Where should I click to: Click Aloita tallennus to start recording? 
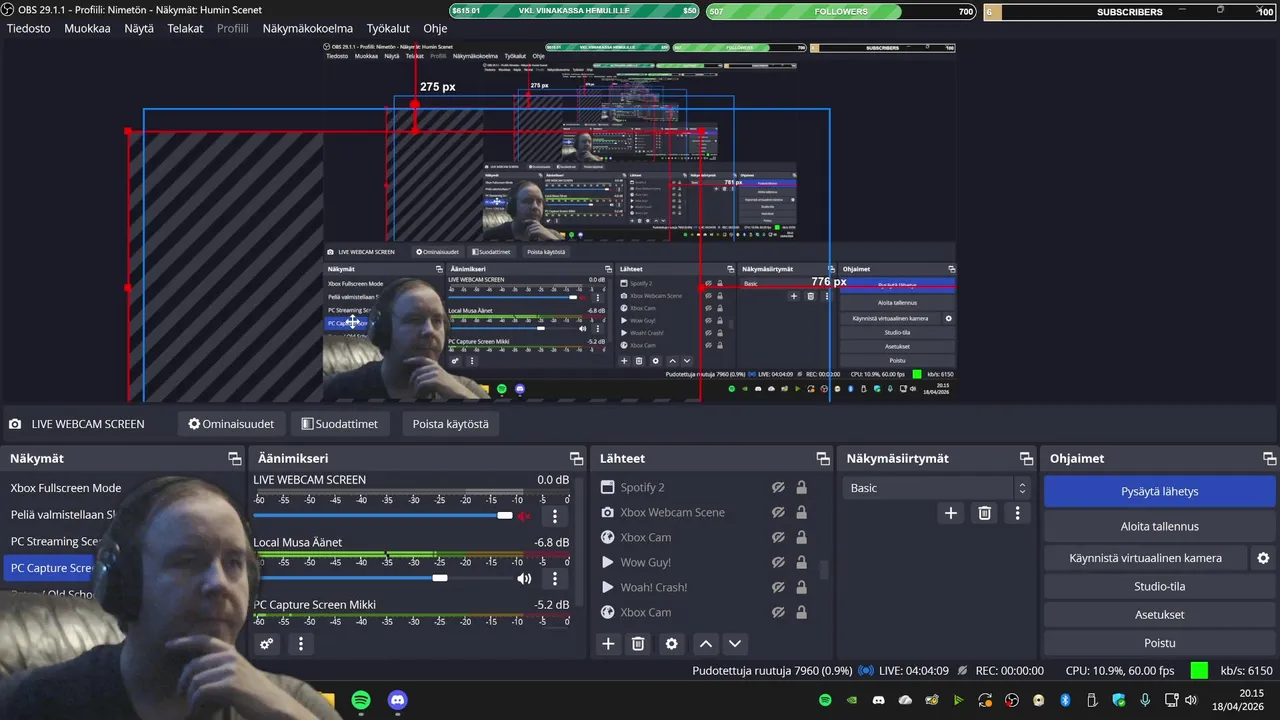point(1159,526)
